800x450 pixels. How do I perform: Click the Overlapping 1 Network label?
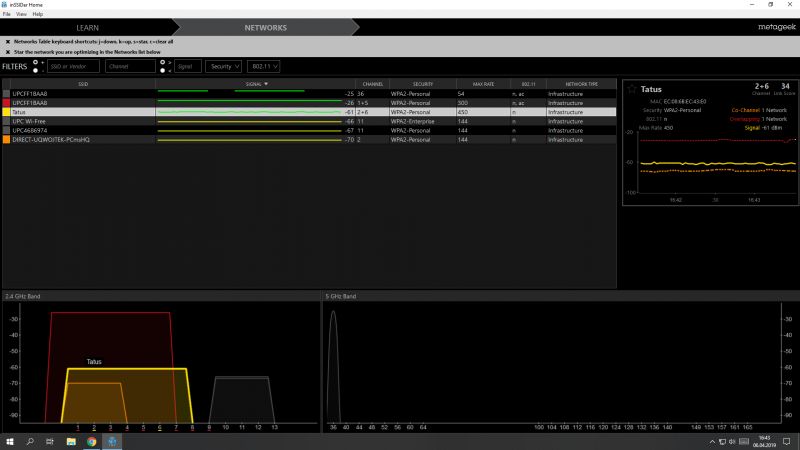[x=758, y=119]
